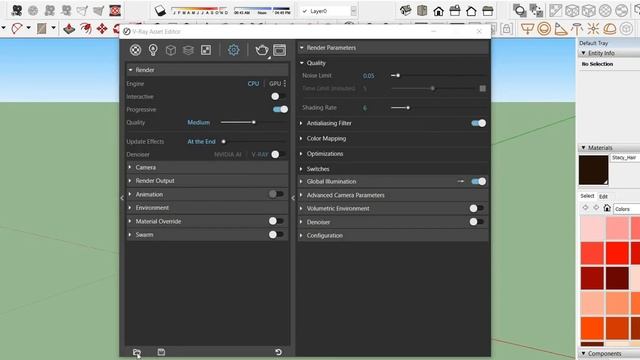The height and width of the screenshot is (360, 640).
Task: Enable the Denoiser toggle in right panel
Action: pos(476,222)
